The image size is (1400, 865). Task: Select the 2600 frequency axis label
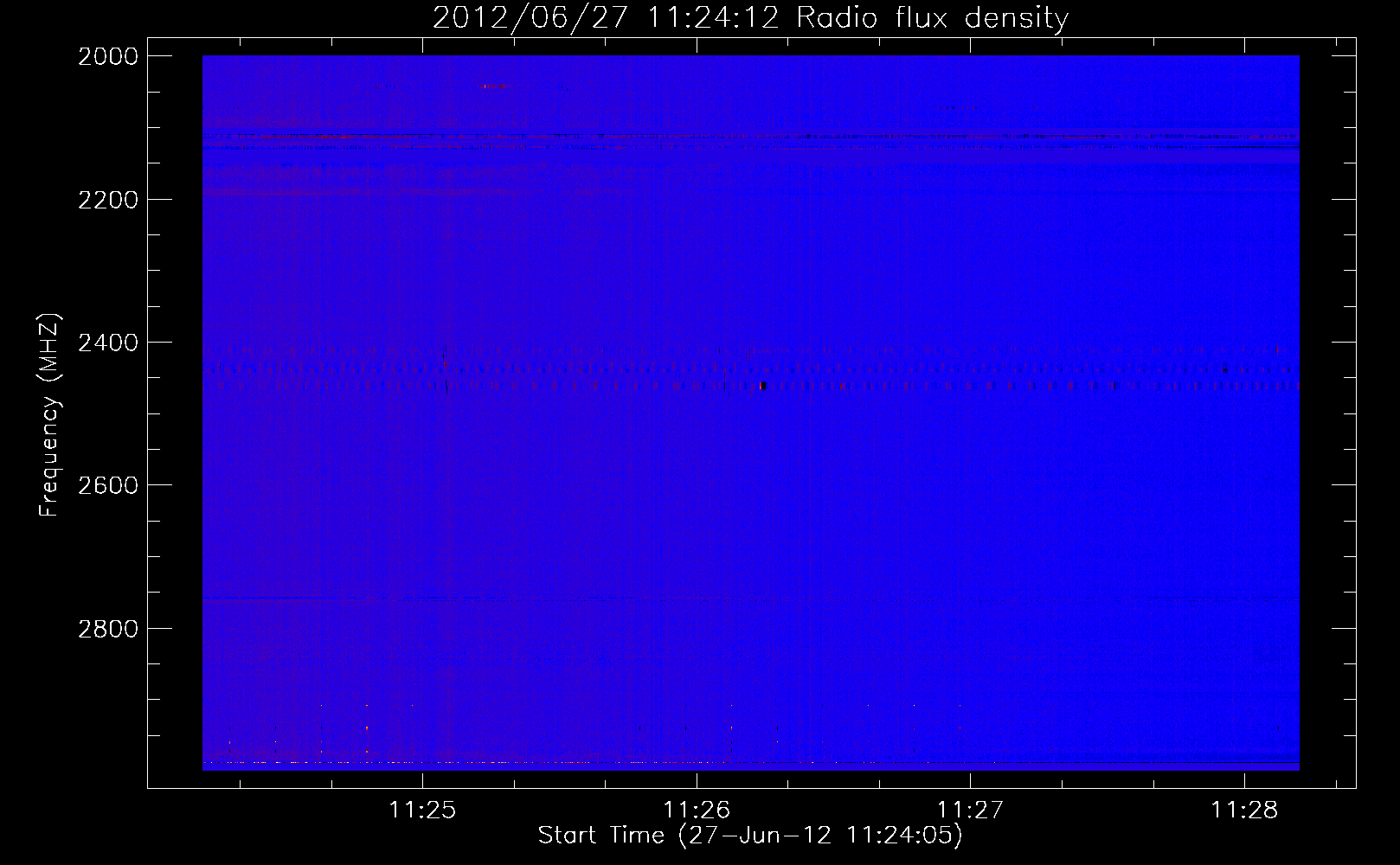(x=107, y=485)
